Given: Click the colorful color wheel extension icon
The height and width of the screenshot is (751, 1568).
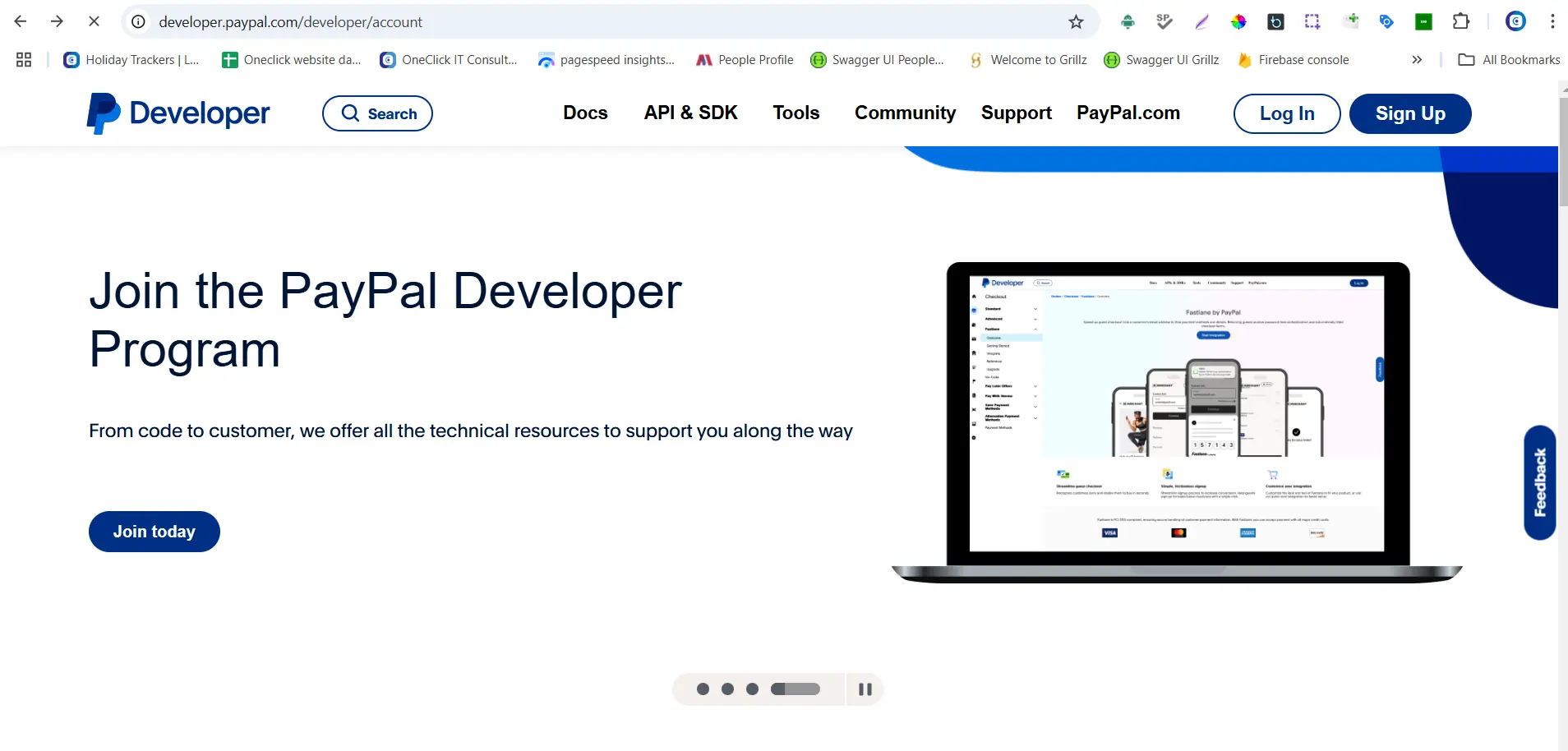Looking at the screenshot, I should (1238, 22).
